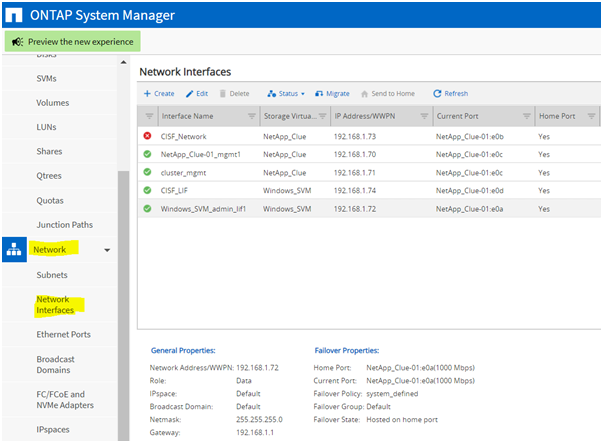The width and height of the screenshot is (603, 443).
Task: Open LUNs in the sidebar
Action: [x=46, y=127]
